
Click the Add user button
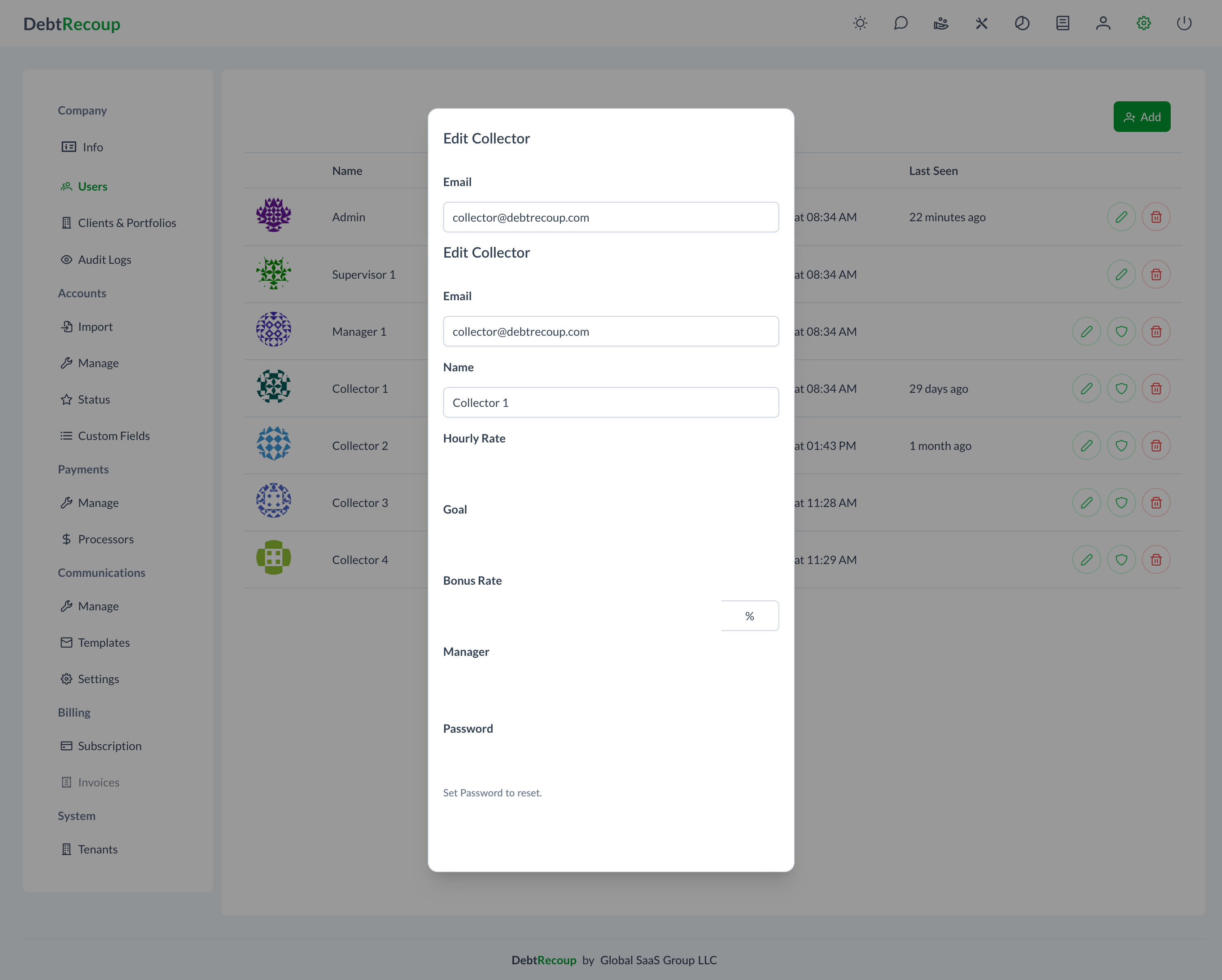[1141, 117]
